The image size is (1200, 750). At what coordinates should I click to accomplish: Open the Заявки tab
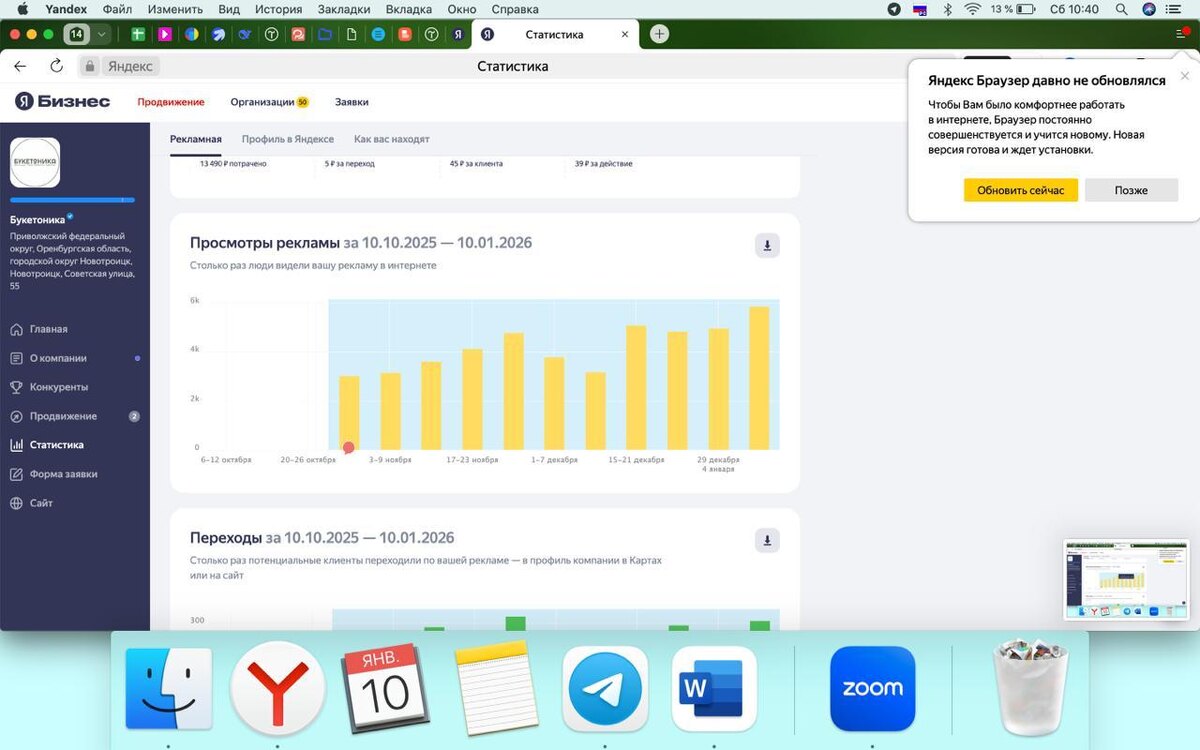(352, 102)
